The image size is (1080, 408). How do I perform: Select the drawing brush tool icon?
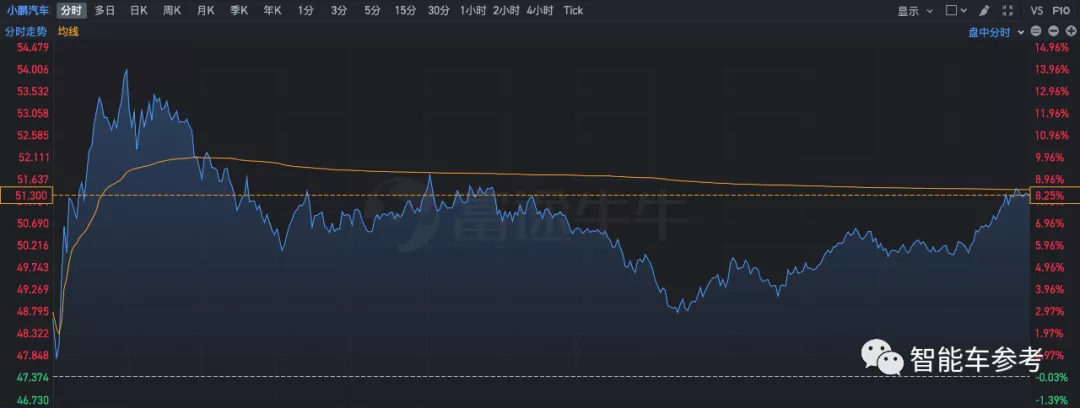click(984, 10)
